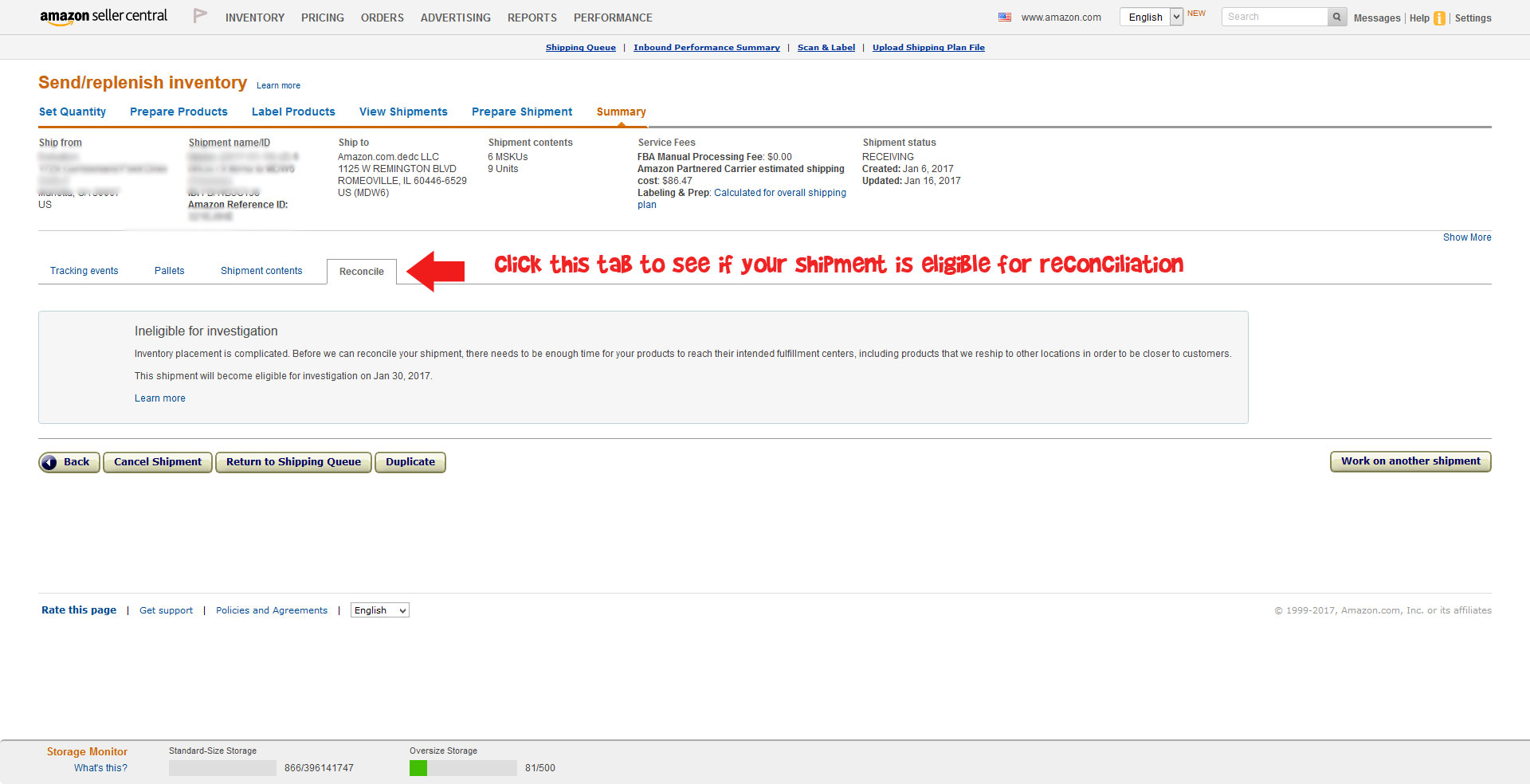Click the Cancel Shipment button
Screen dimensions: 1530x784
coord(158,462)
